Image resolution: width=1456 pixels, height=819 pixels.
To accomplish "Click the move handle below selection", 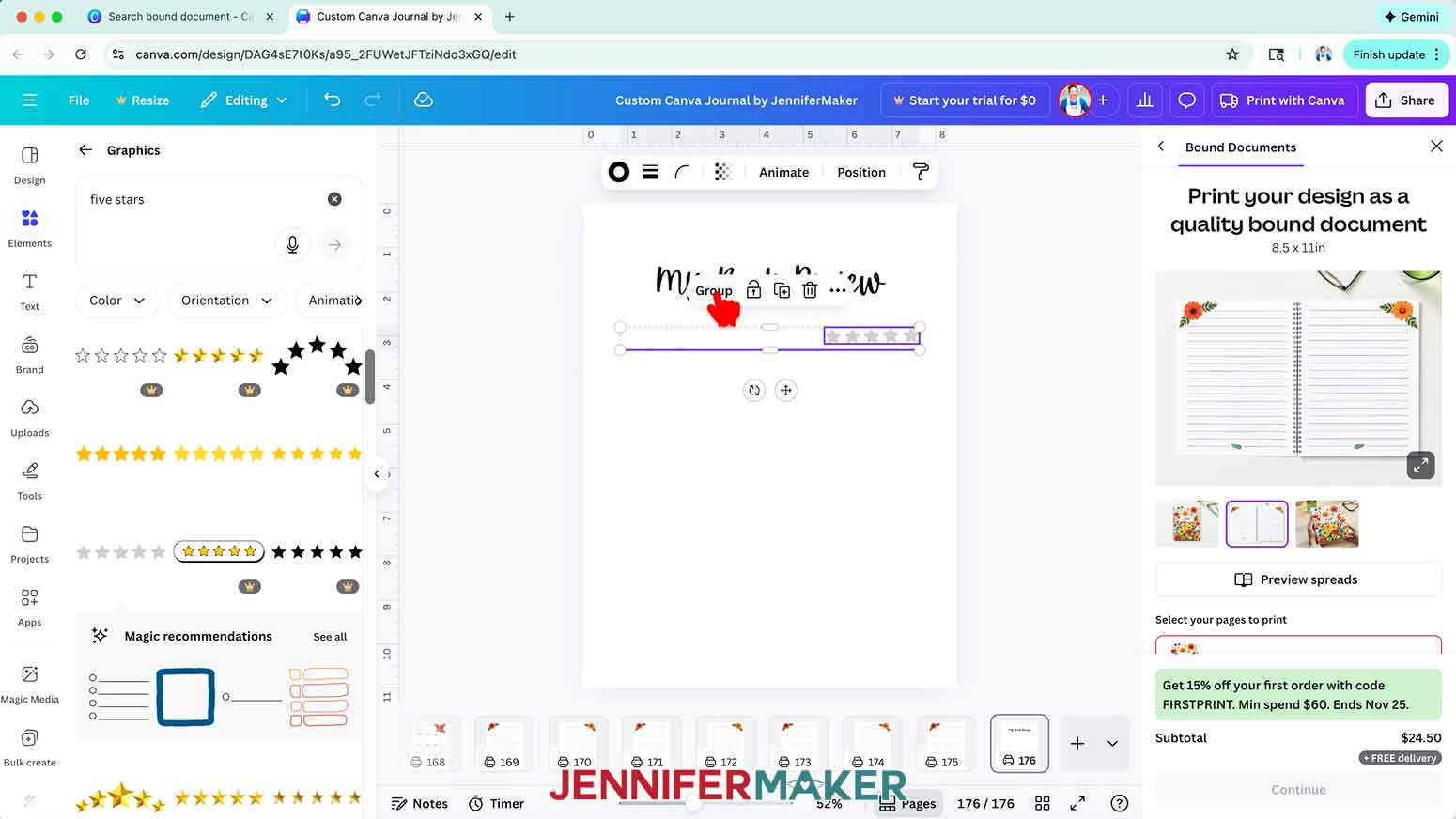I will pos(786,390).
